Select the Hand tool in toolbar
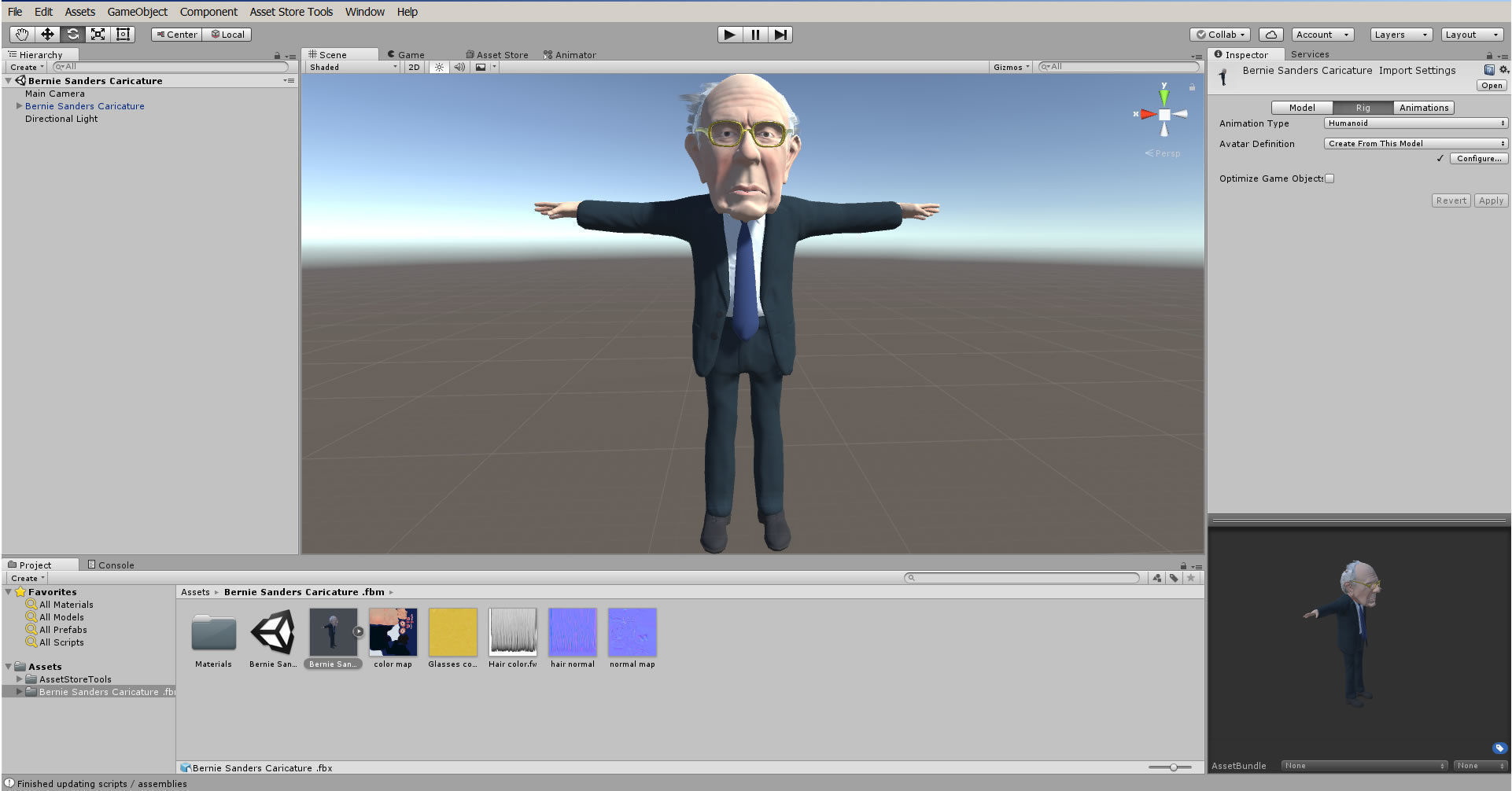 click(22, 35)
